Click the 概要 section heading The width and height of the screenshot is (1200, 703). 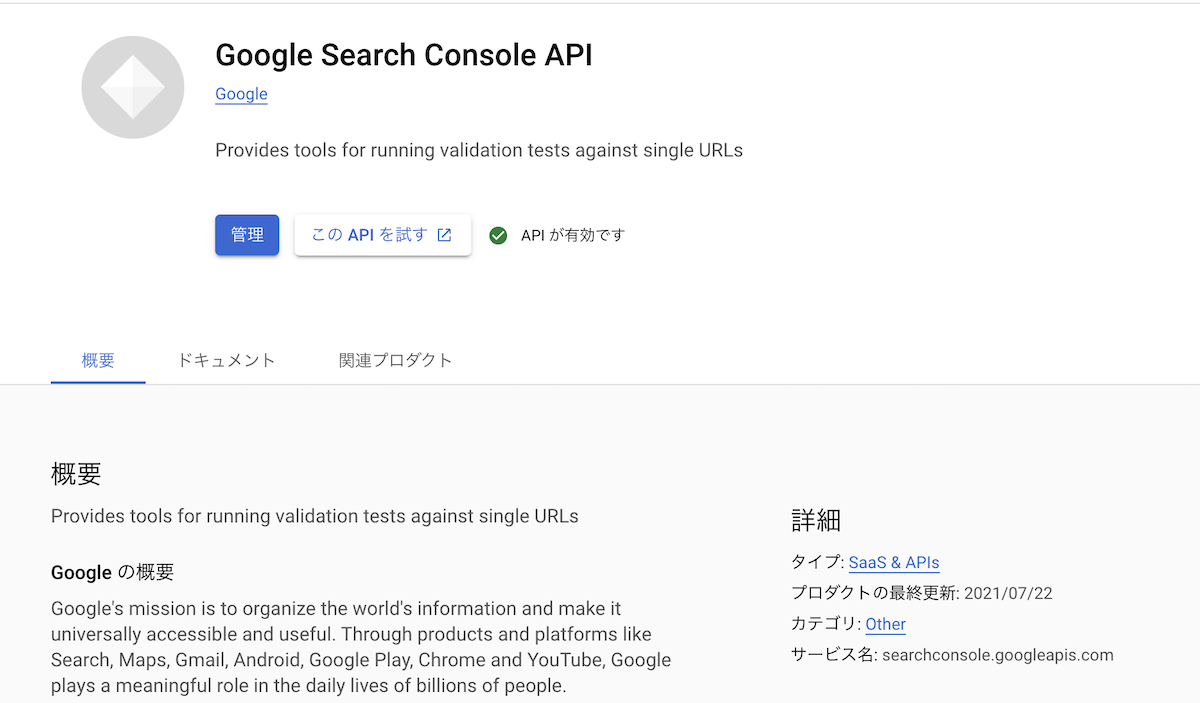[x=75, y=474]
